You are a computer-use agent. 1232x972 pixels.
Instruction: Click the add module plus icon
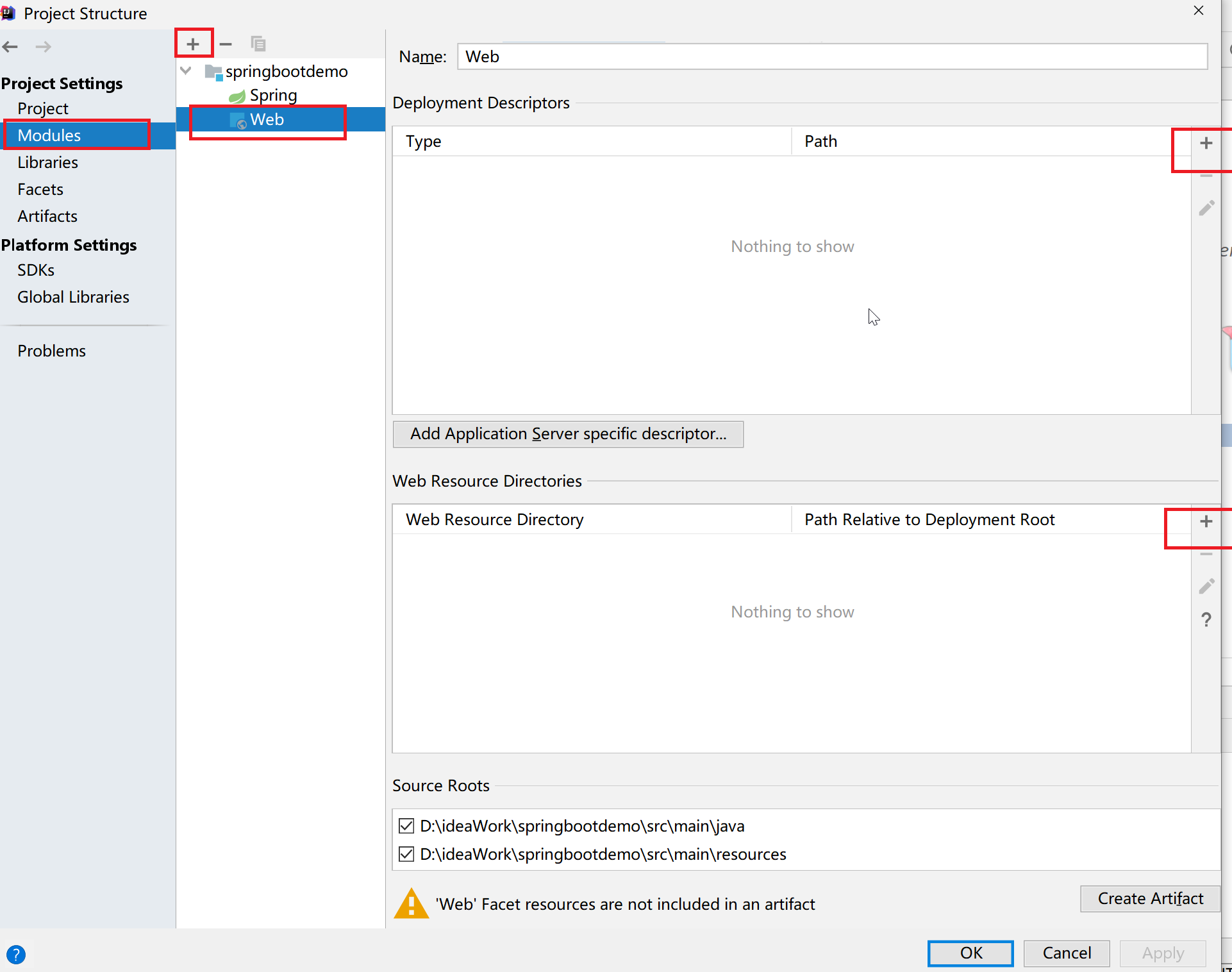[193, 44]
